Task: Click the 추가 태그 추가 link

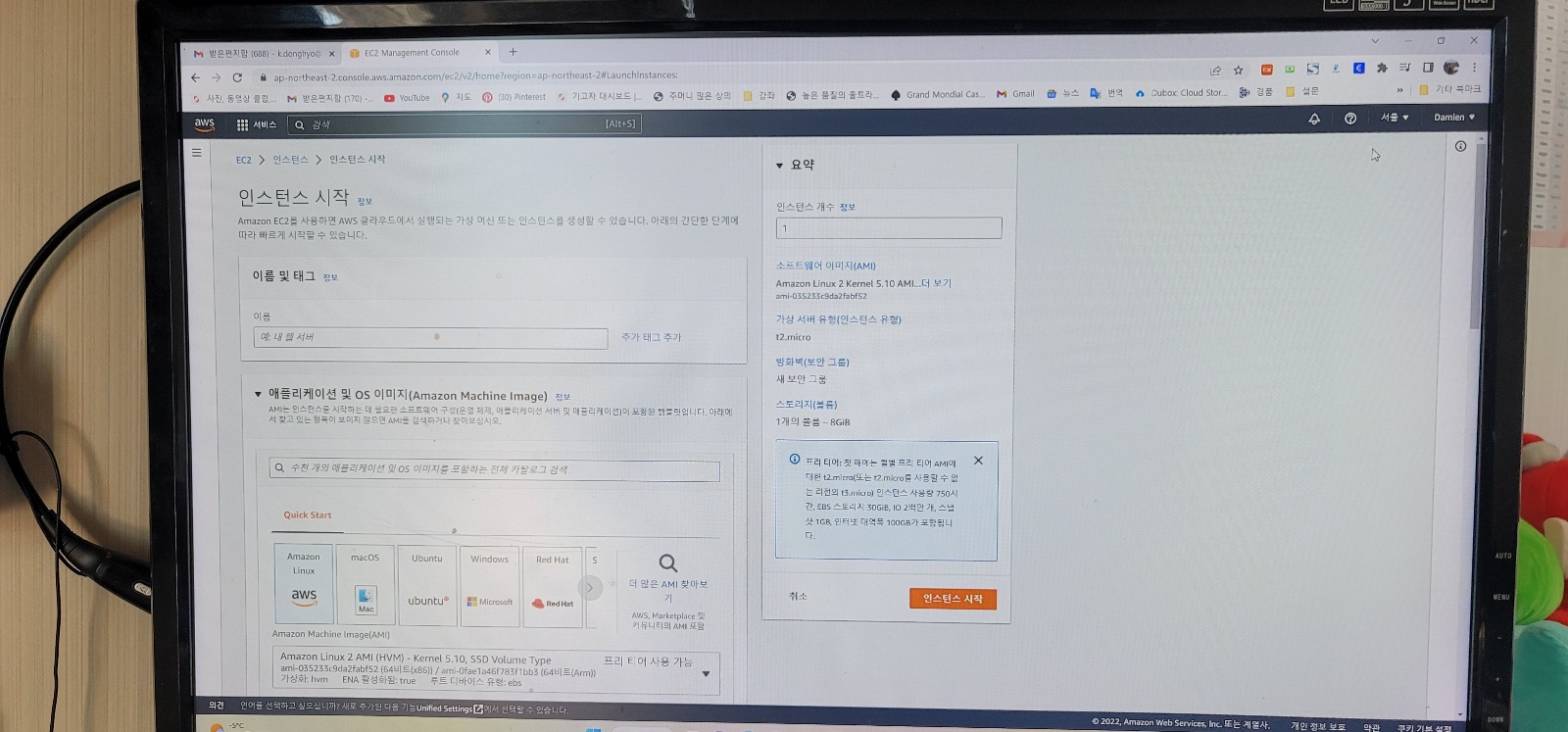Action: point(651,337)
